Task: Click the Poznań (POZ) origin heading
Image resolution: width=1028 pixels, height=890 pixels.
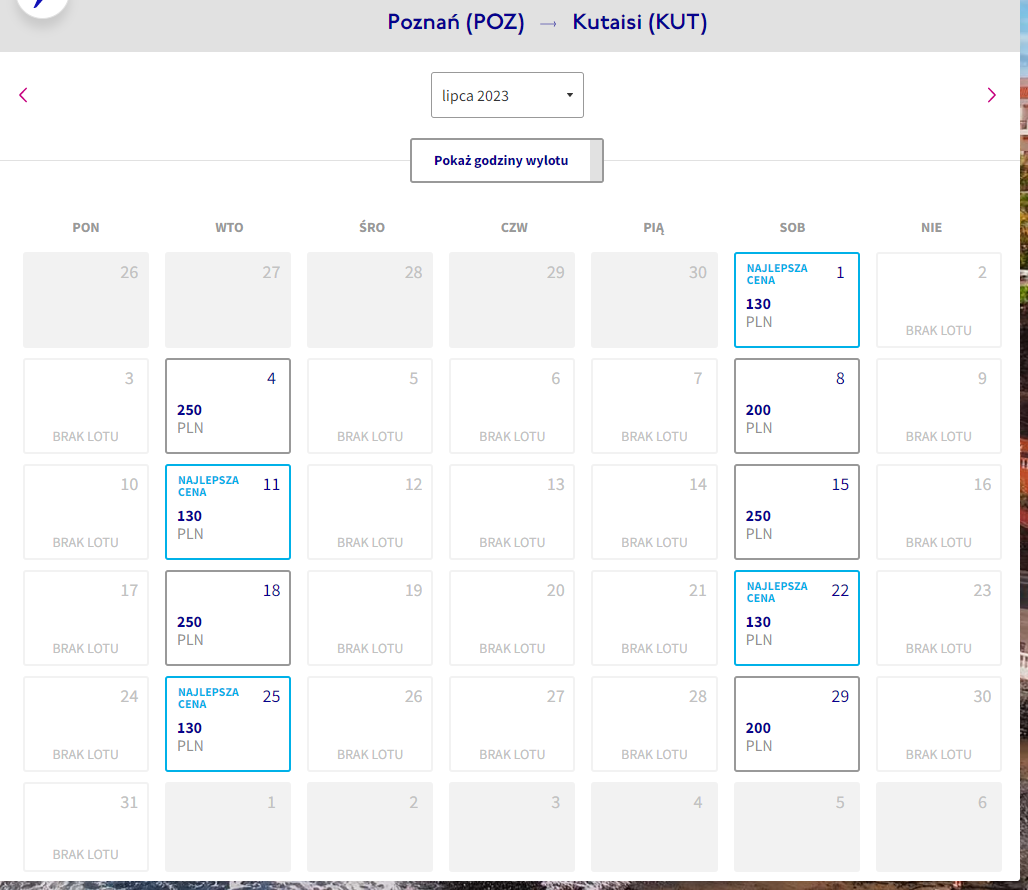Action: 456,22
